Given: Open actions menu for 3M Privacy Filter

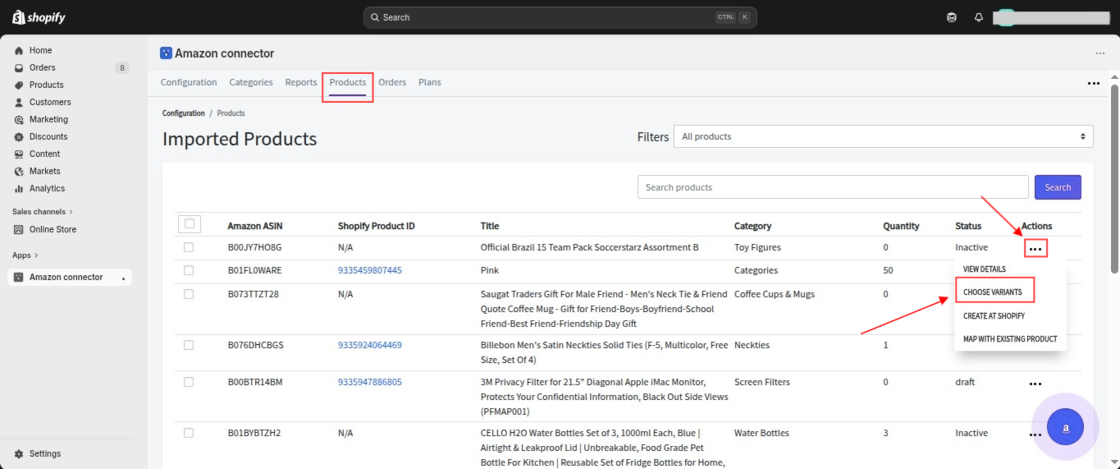Looking at the screenshot, I should (x=1036, y=384).
